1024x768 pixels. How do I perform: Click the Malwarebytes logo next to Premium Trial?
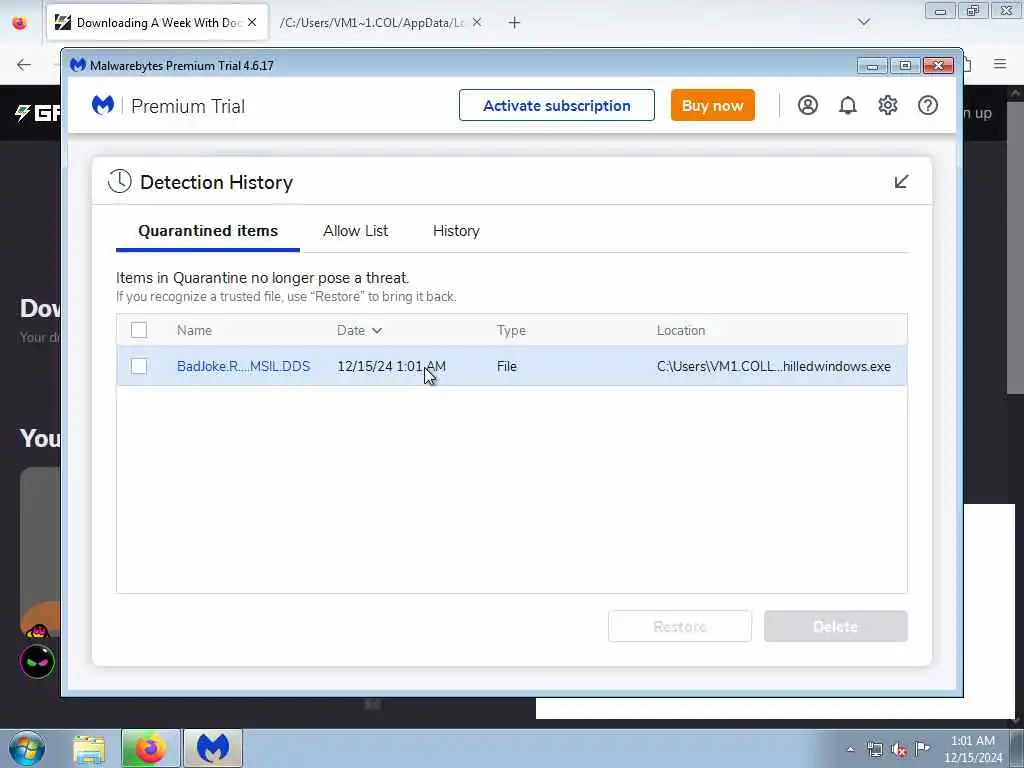[x=103, y=105]
